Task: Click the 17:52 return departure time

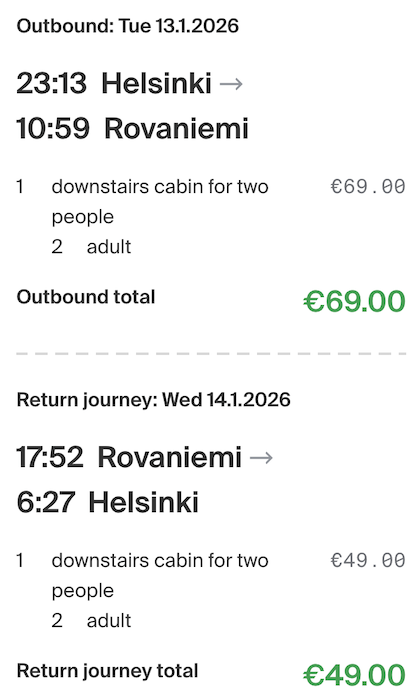Action: click(x=50, y=458)
